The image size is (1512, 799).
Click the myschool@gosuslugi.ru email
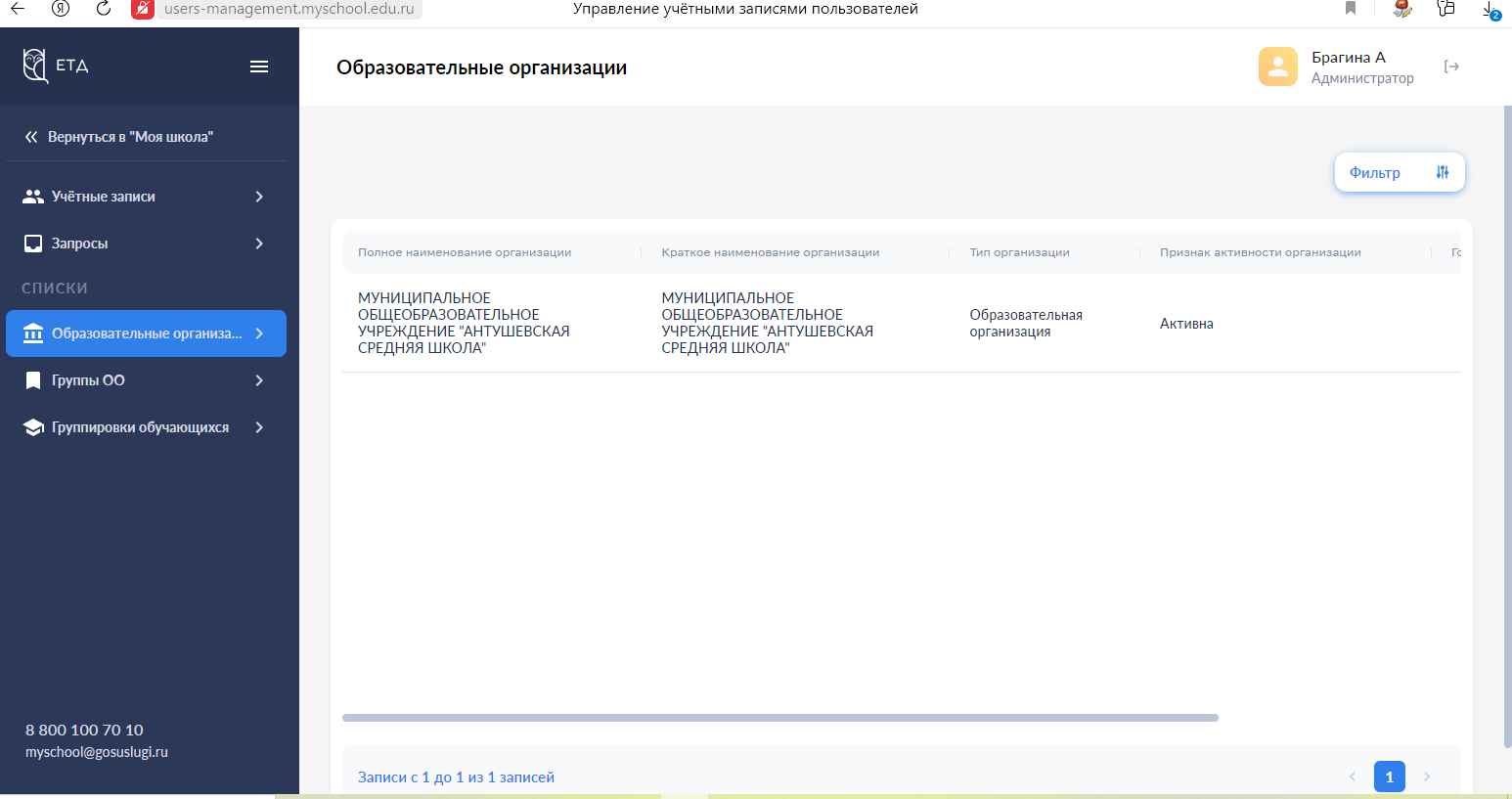[97, 752]
